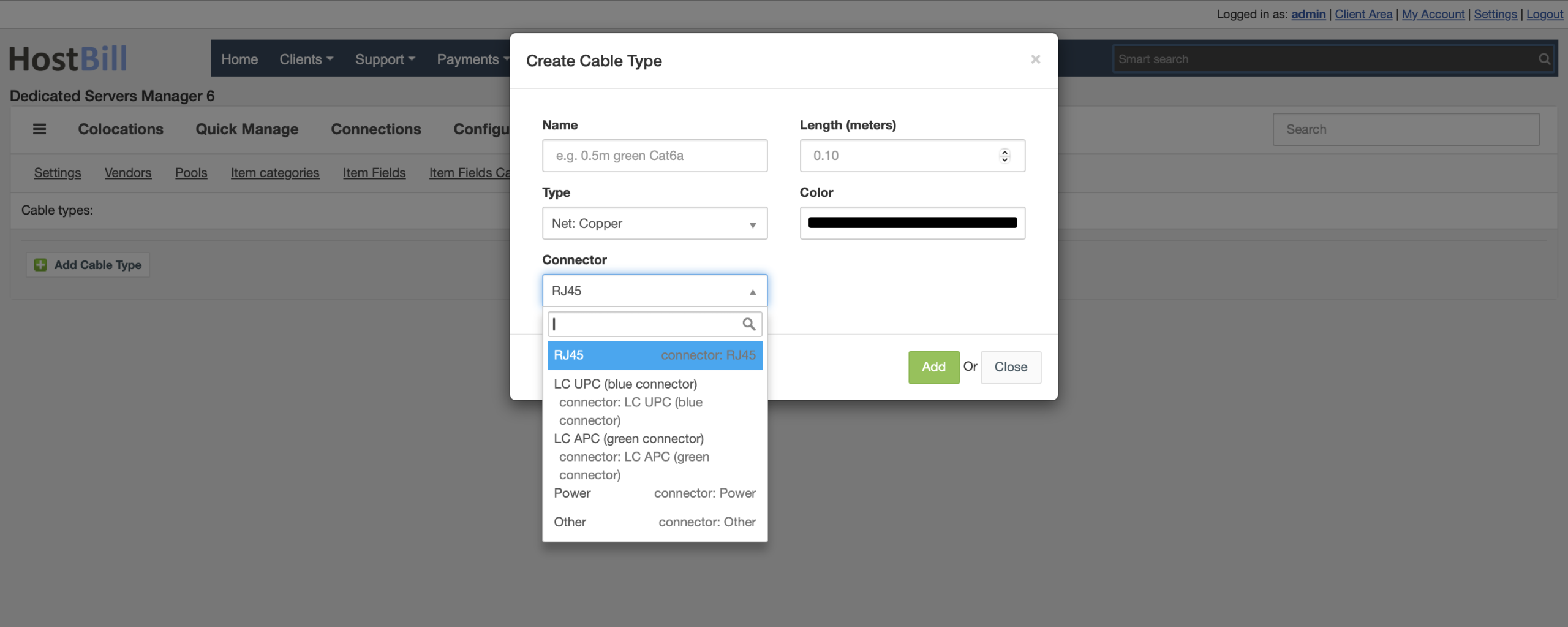Click the green Add button
The width and height of the screenshot is (1568, 627).
pyautogui.click(x=933, y=367)
